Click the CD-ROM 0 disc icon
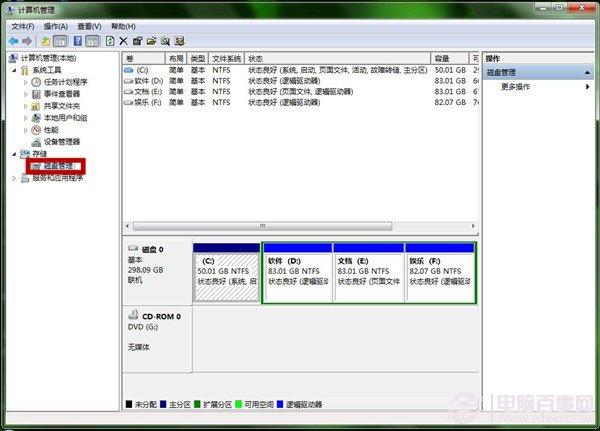The image size is (600, 431). pyautogui.click(x=133, y=315)
